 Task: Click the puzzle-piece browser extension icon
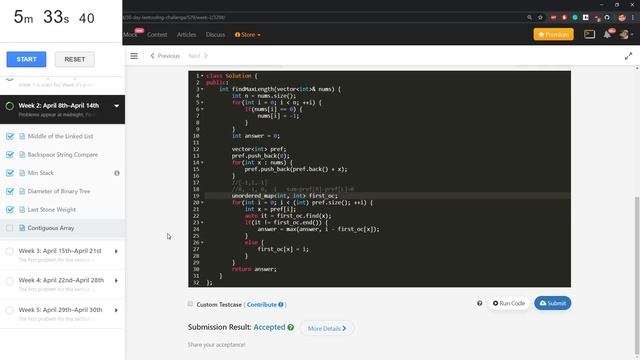pos(597,18)
